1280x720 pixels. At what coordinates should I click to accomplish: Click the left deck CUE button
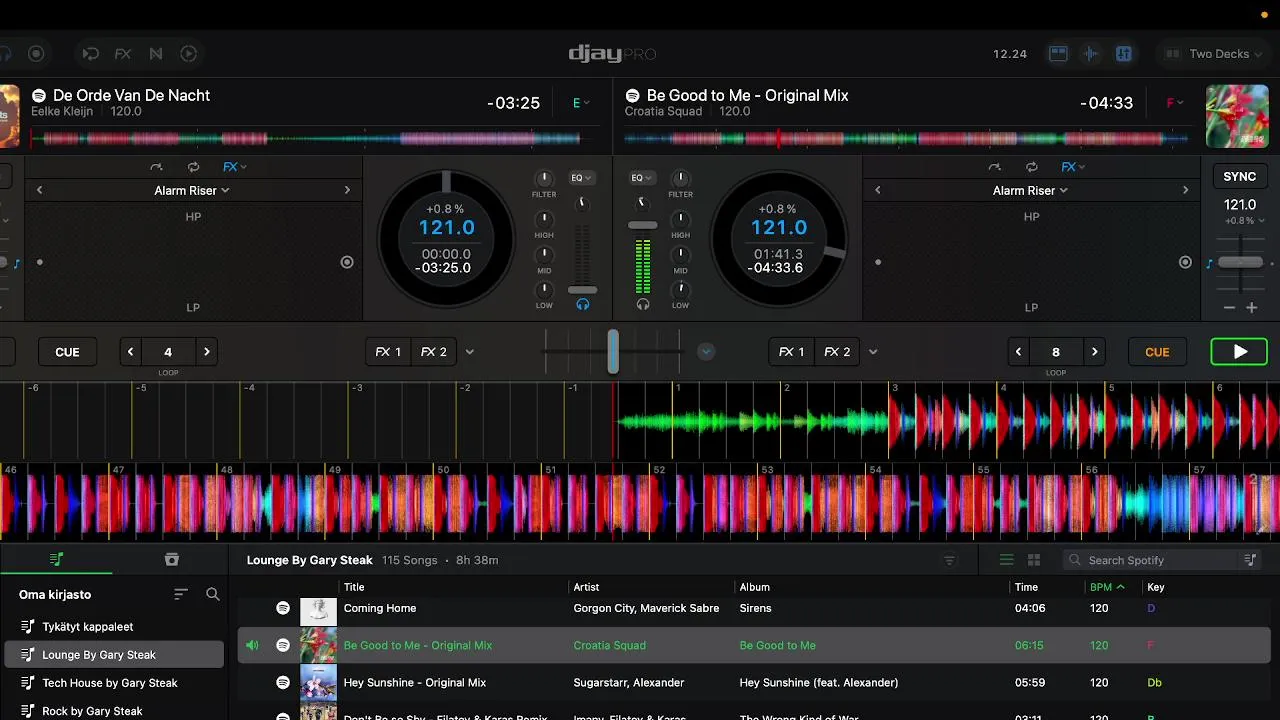(67, 352)
